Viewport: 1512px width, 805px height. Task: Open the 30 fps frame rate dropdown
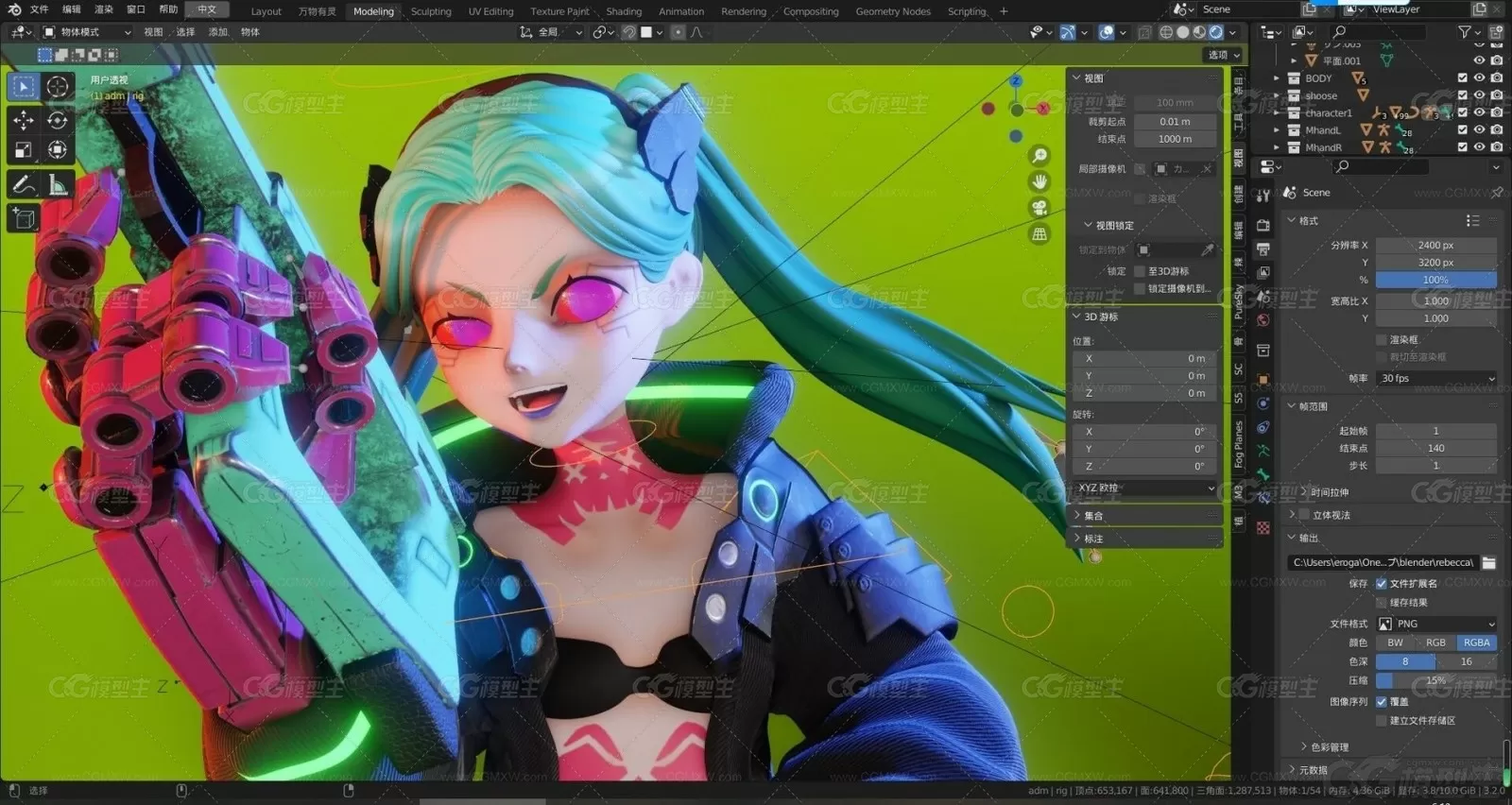1437,379
